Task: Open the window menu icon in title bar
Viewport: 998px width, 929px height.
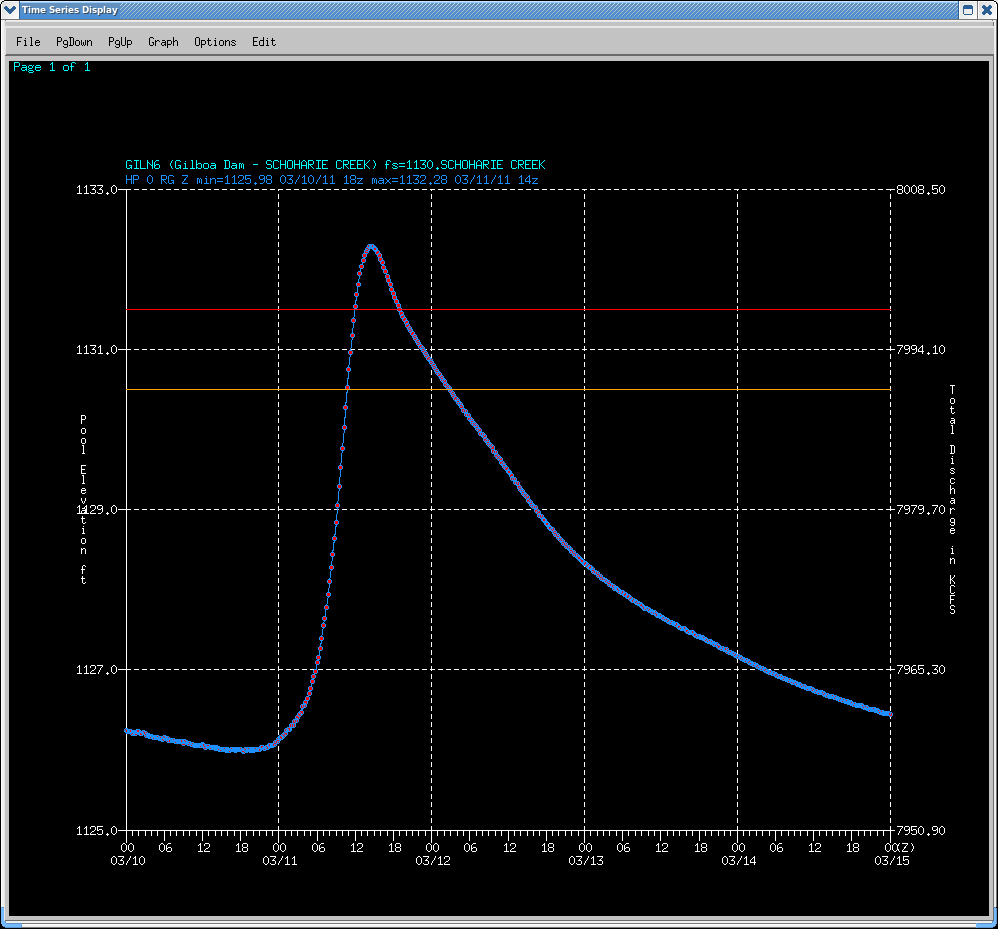Action: click(x=10, y=10)
